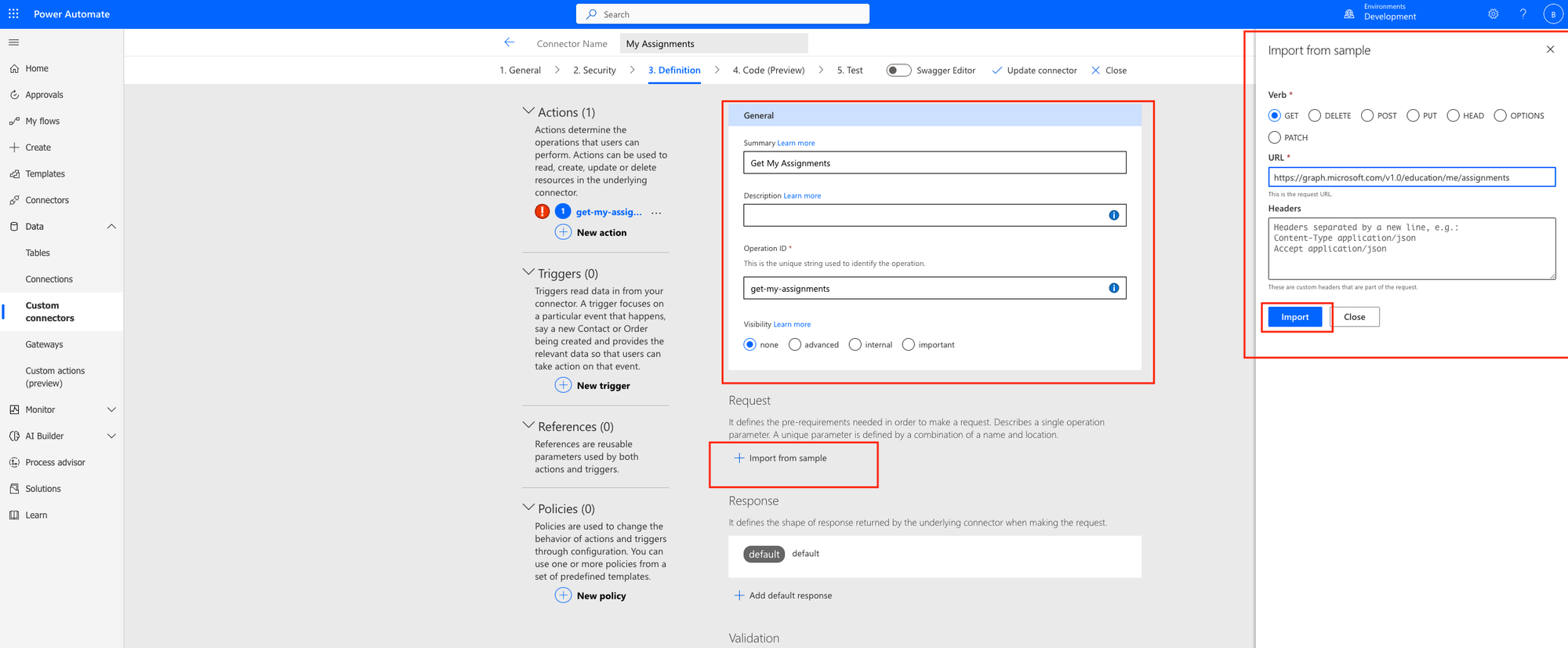The image size is (1568, 648).
Task: Set visibility to important
Action: 909,344
